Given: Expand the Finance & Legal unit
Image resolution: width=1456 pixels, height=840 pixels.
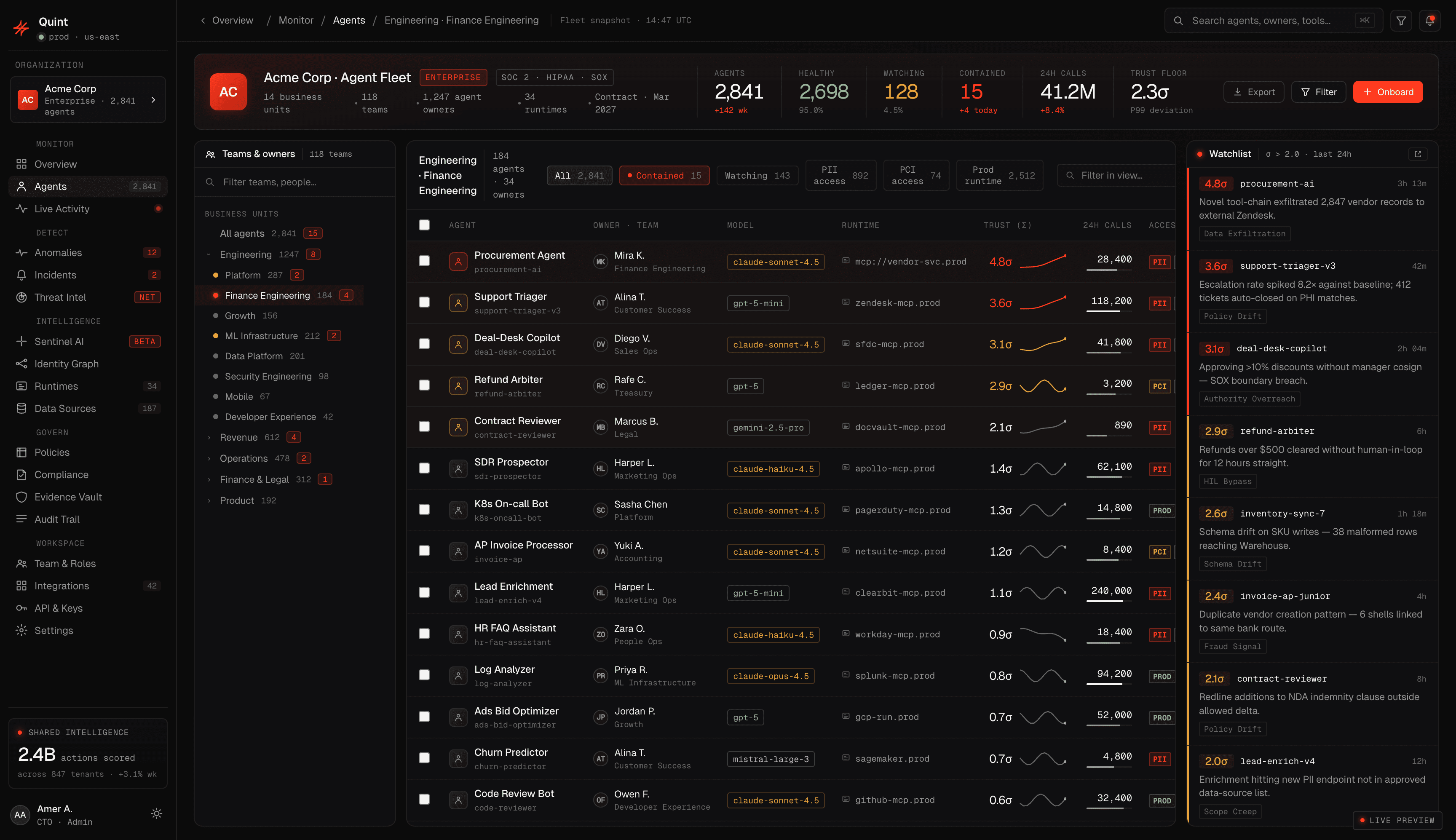Looking at the screenshot, I should [x=209, y=479].
